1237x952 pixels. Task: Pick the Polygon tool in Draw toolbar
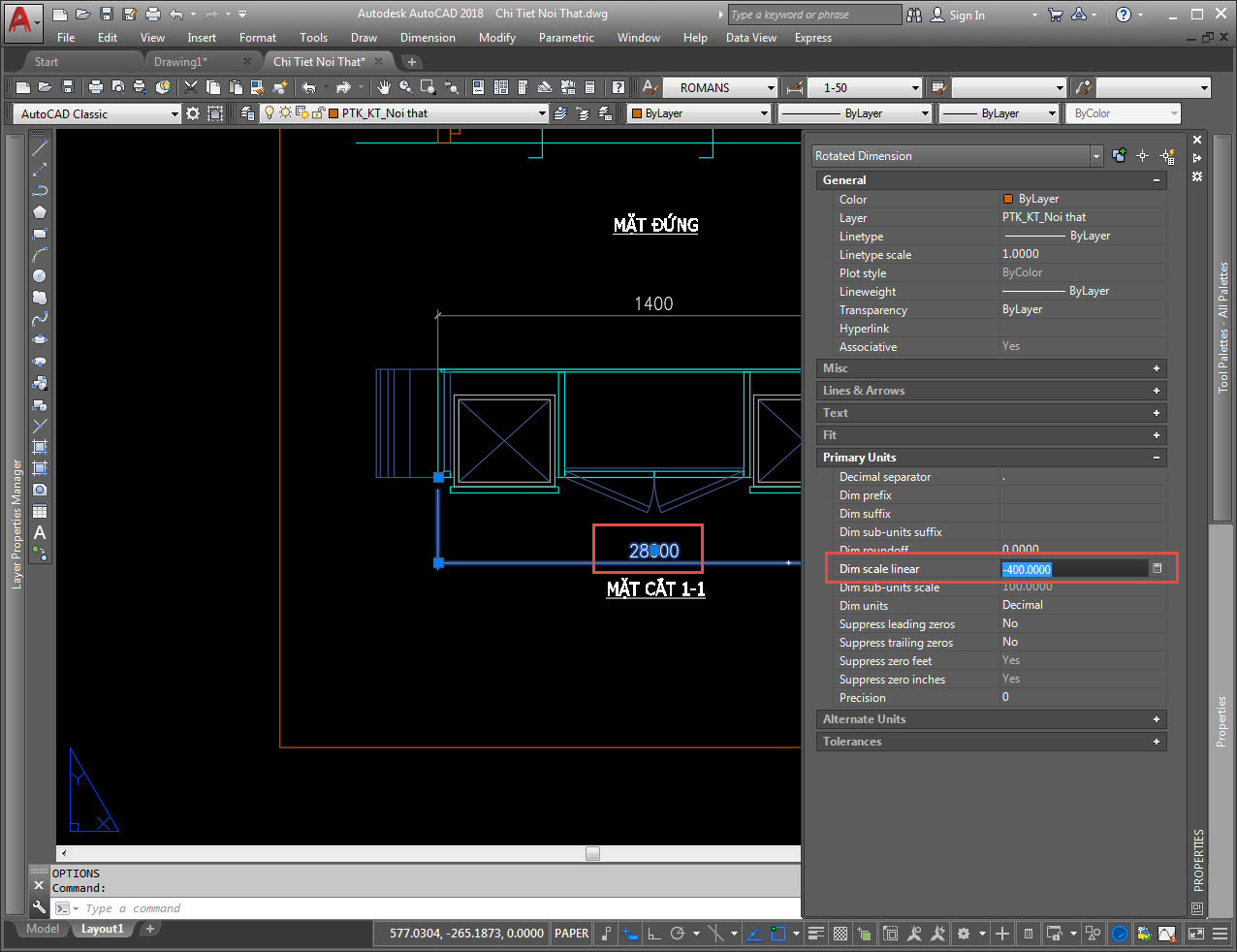pyautogui.click(x=40, y=212)
